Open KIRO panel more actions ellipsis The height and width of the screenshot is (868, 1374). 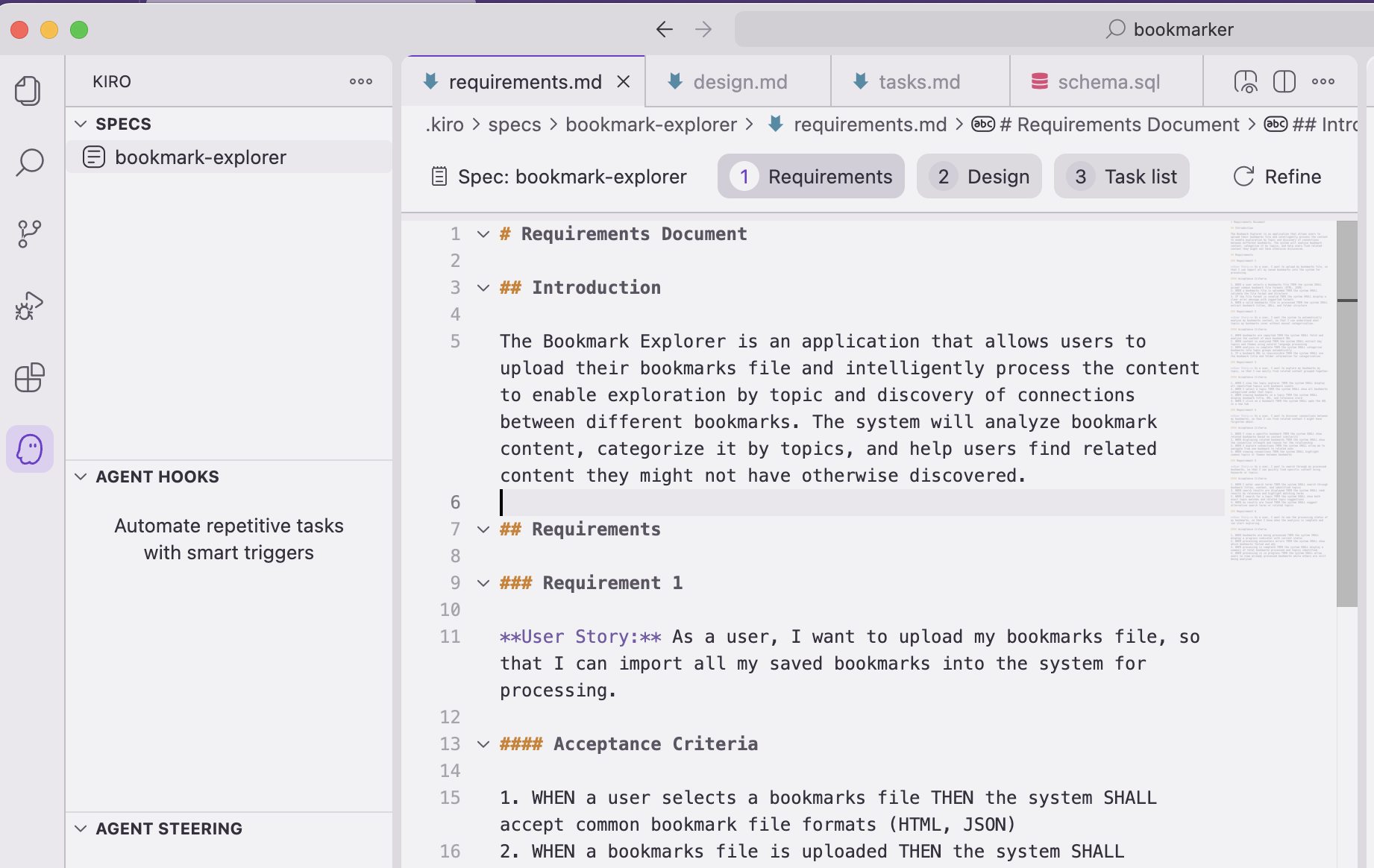click(361, 81)
